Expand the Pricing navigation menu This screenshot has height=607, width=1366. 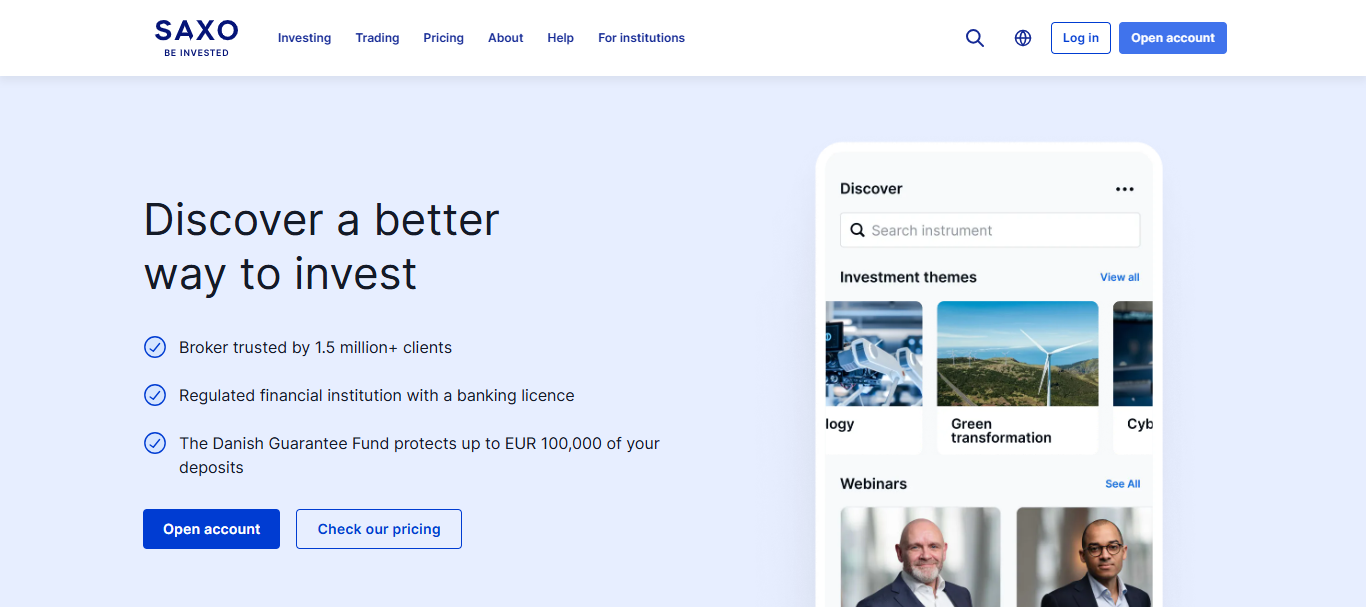[x=443, y=38]
